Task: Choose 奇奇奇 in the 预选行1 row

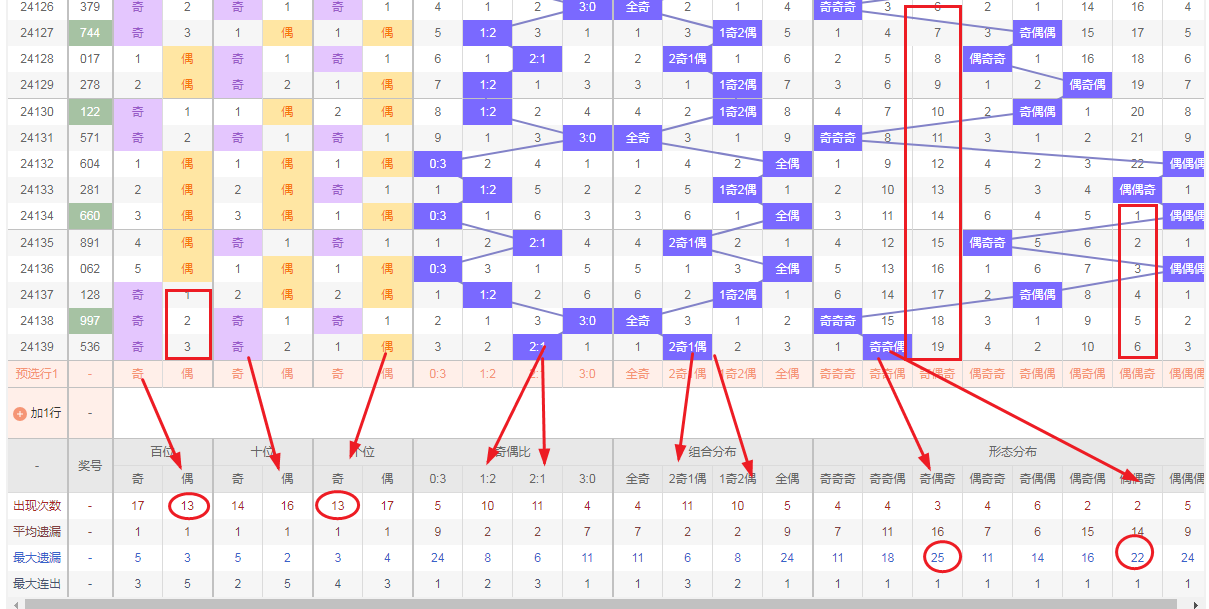Action: point(837,374)
